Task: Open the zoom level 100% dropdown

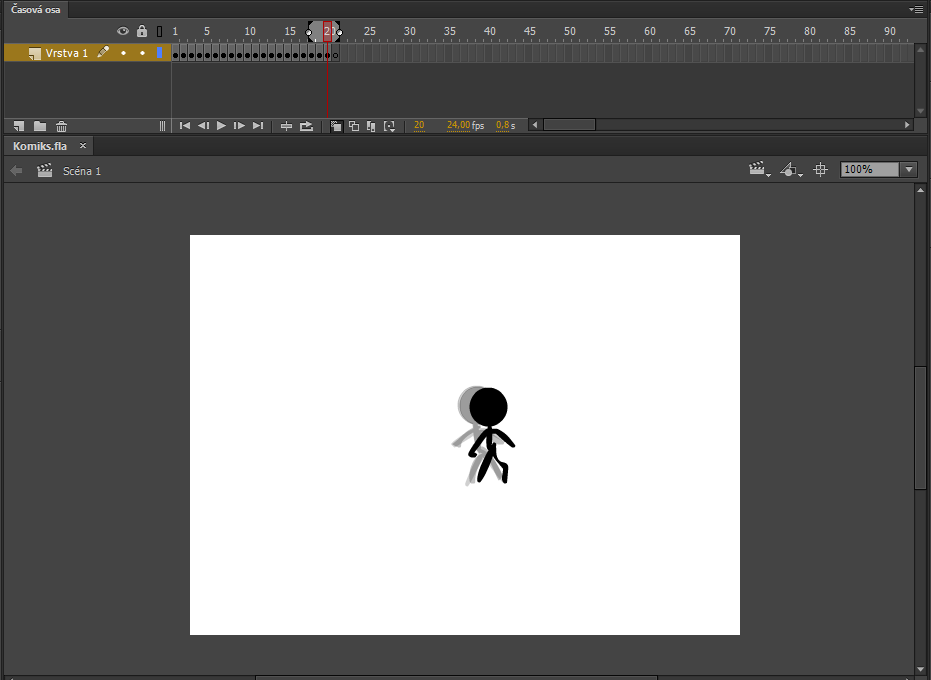Action: 908,170
